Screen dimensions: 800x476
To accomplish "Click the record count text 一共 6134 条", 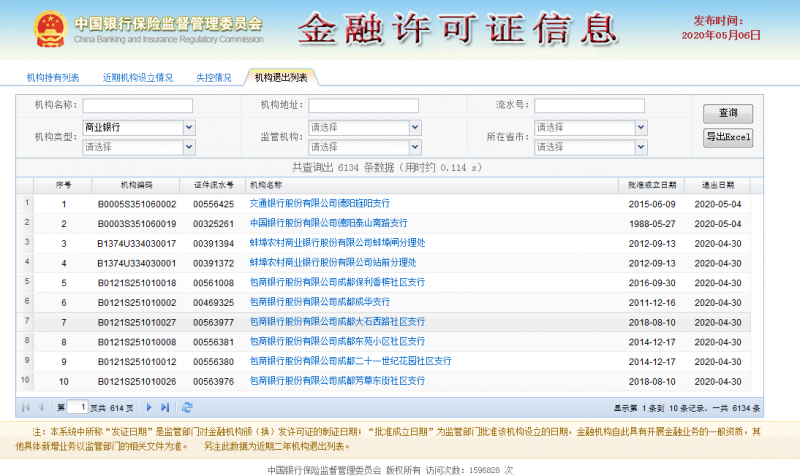I will pos(736,408).
